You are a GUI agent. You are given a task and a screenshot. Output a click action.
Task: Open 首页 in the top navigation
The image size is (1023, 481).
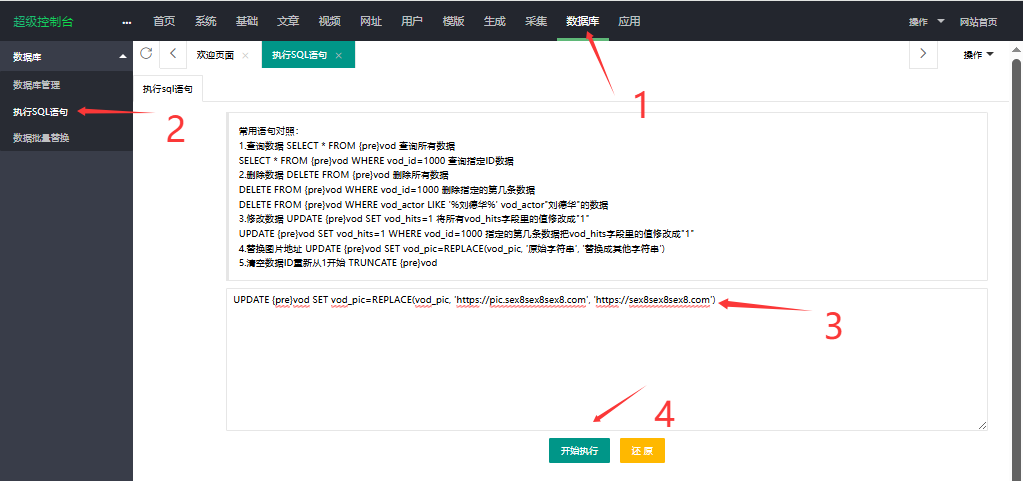pos(164,21)
